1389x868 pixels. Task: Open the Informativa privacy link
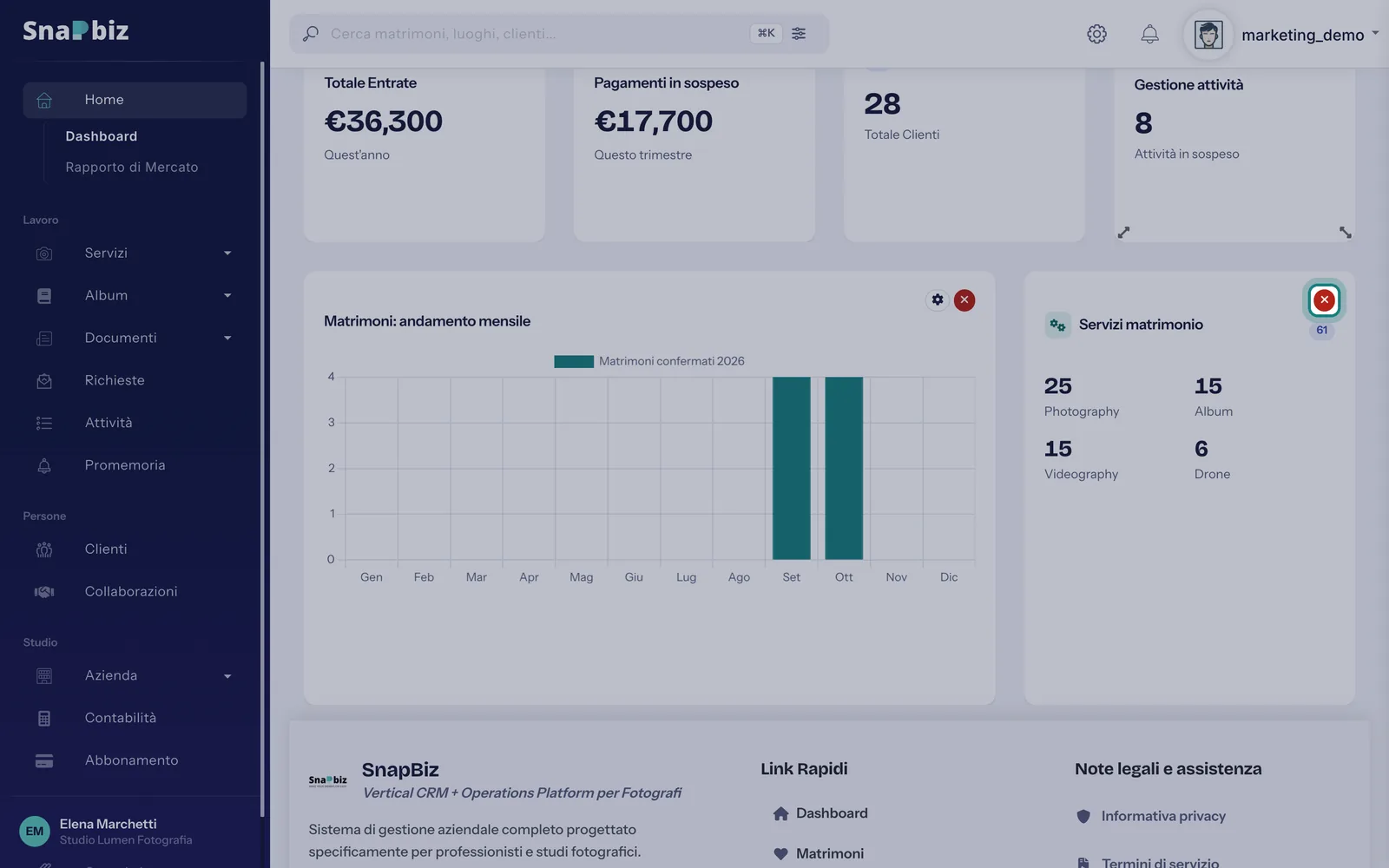(1151, 816)
